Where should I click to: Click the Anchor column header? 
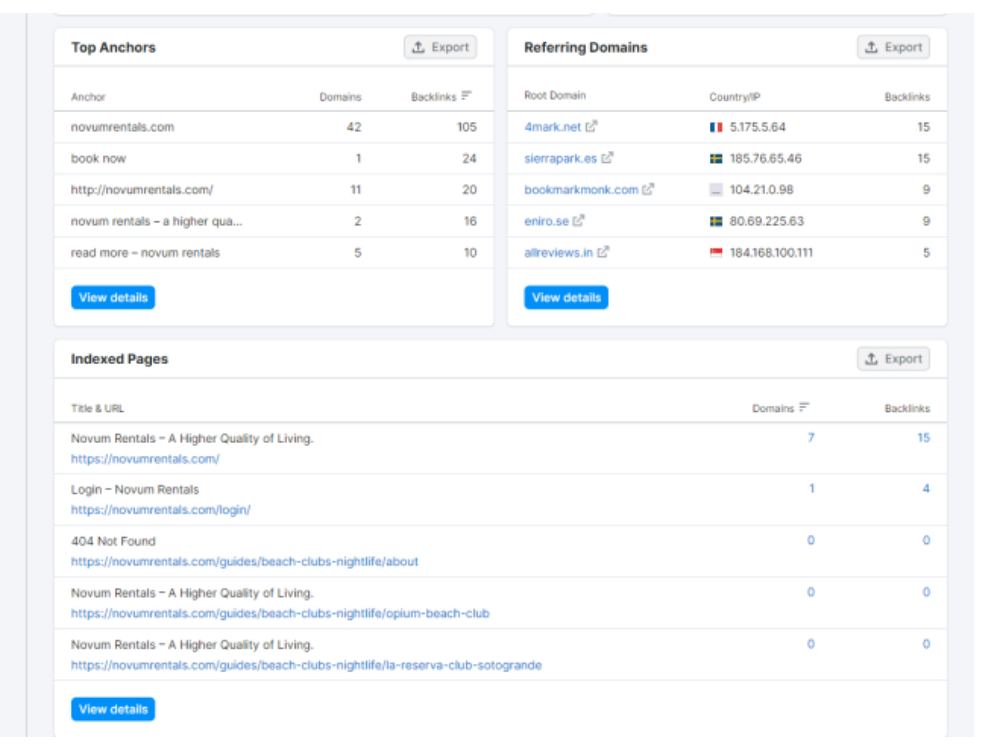(88, 97)
